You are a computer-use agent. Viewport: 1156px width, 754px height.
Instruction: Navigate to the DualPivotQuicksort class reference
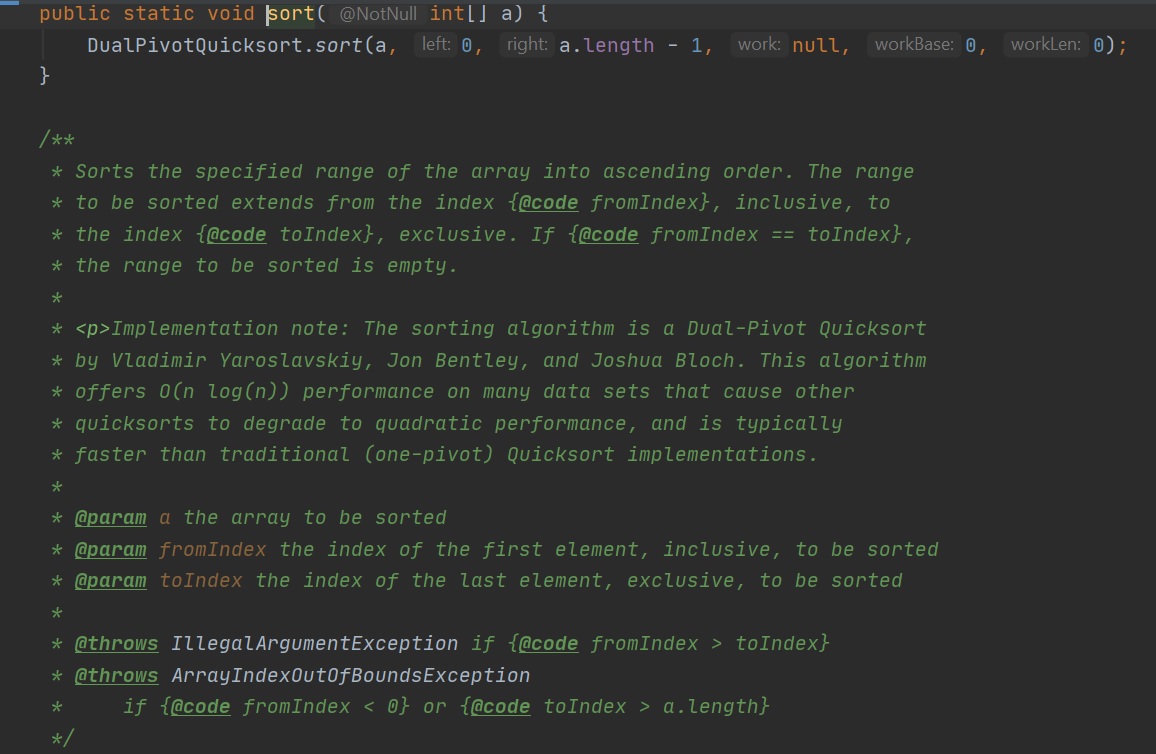tap(194, 45)
